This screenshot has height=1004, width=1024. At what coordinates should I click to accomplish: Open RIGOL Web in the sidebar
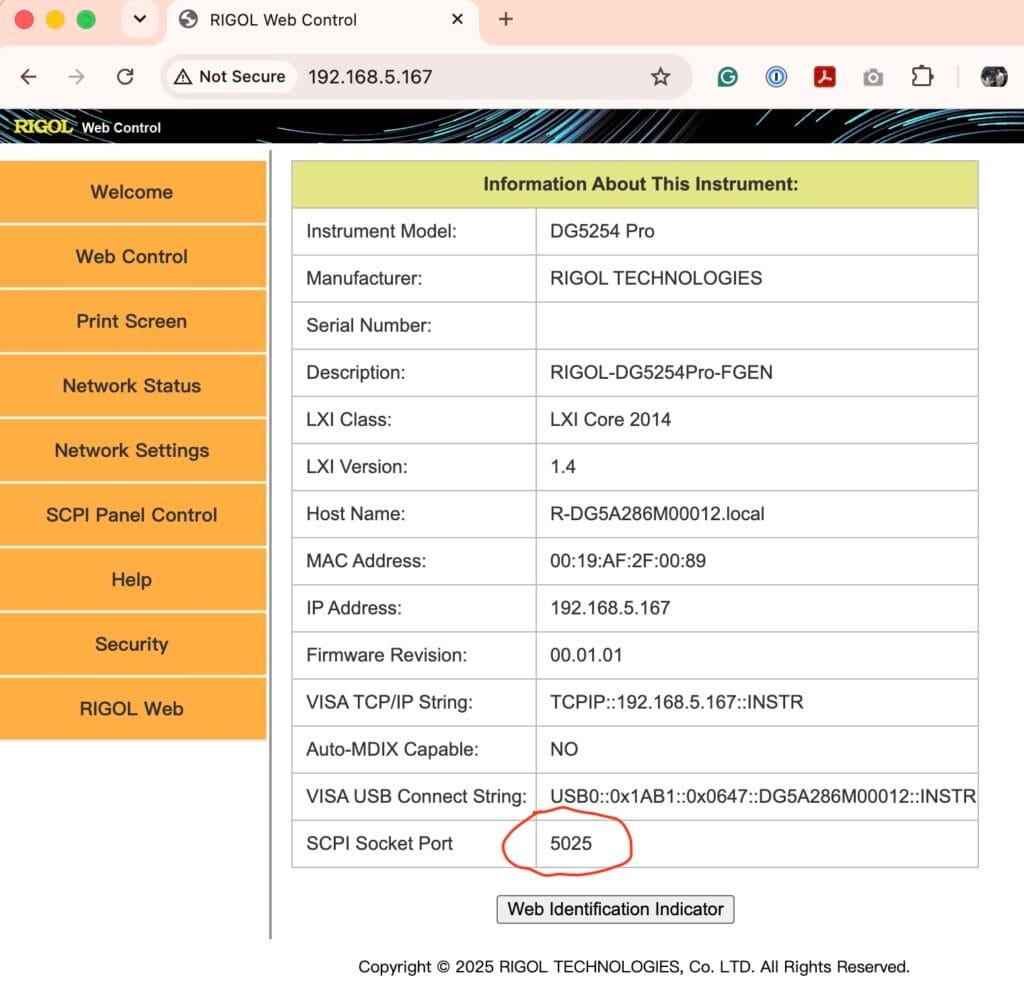point(133,709)
